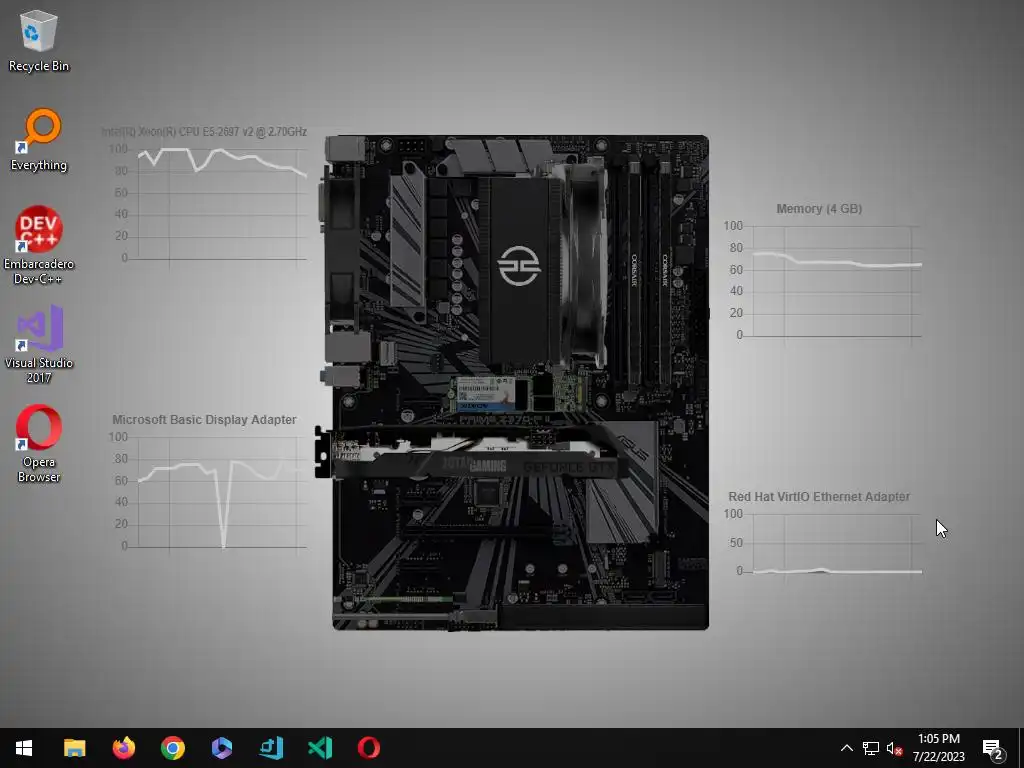Image resolution: width=1024 pixels, height=768 pixels.
Task: Launch Google Chrome from the taskbar
Action: coord(172,748)
